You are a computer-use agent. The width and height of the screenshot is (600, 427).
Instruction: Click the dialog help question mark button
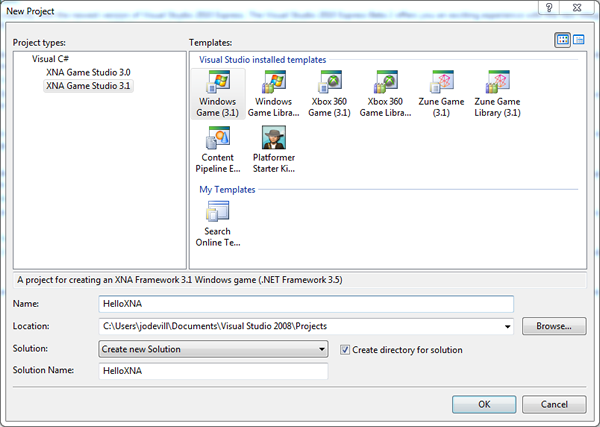click(549, 8)
